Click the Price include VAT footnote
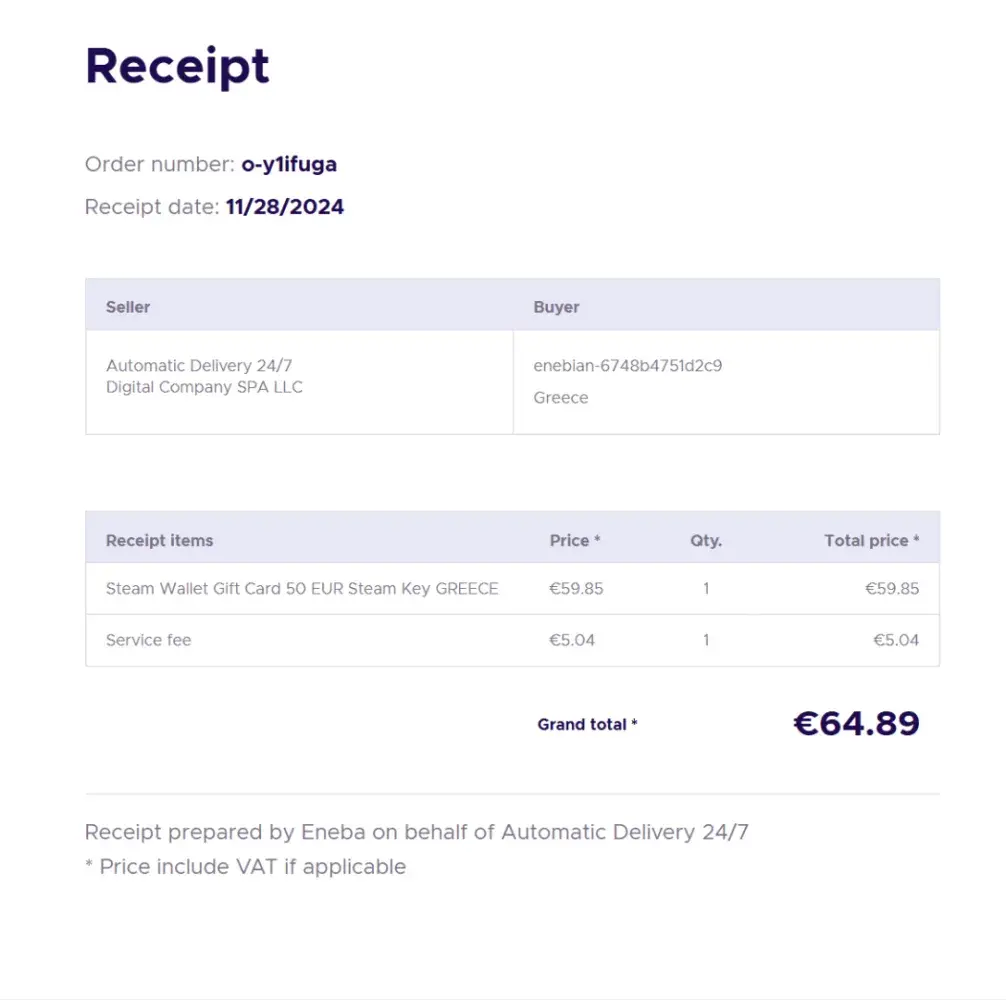This screenshot has width=1006, height=1000. [246, 867]
